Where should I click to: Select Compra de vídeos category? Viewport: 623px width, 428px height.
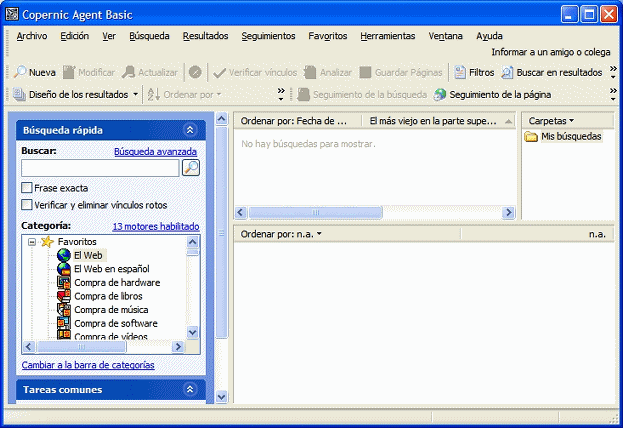[x=64, y=335]
